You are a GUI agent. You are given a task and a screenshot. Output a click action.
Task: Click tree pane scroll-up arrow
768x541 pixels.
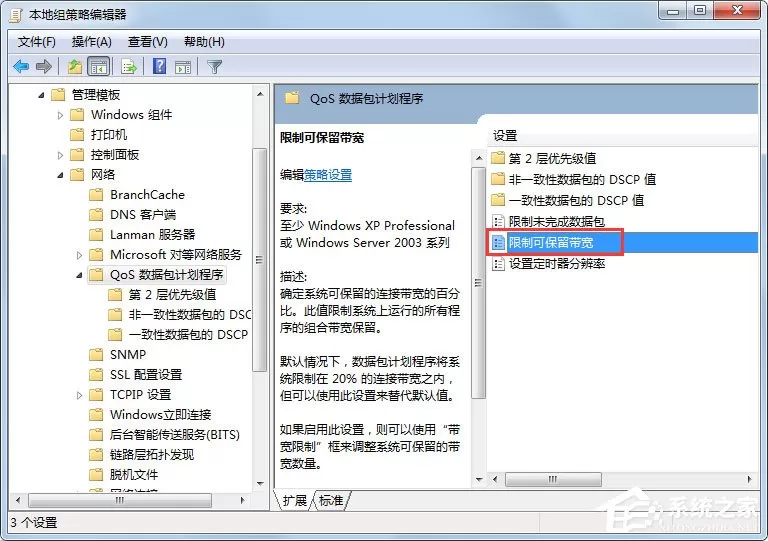click(x=260, y=94)
